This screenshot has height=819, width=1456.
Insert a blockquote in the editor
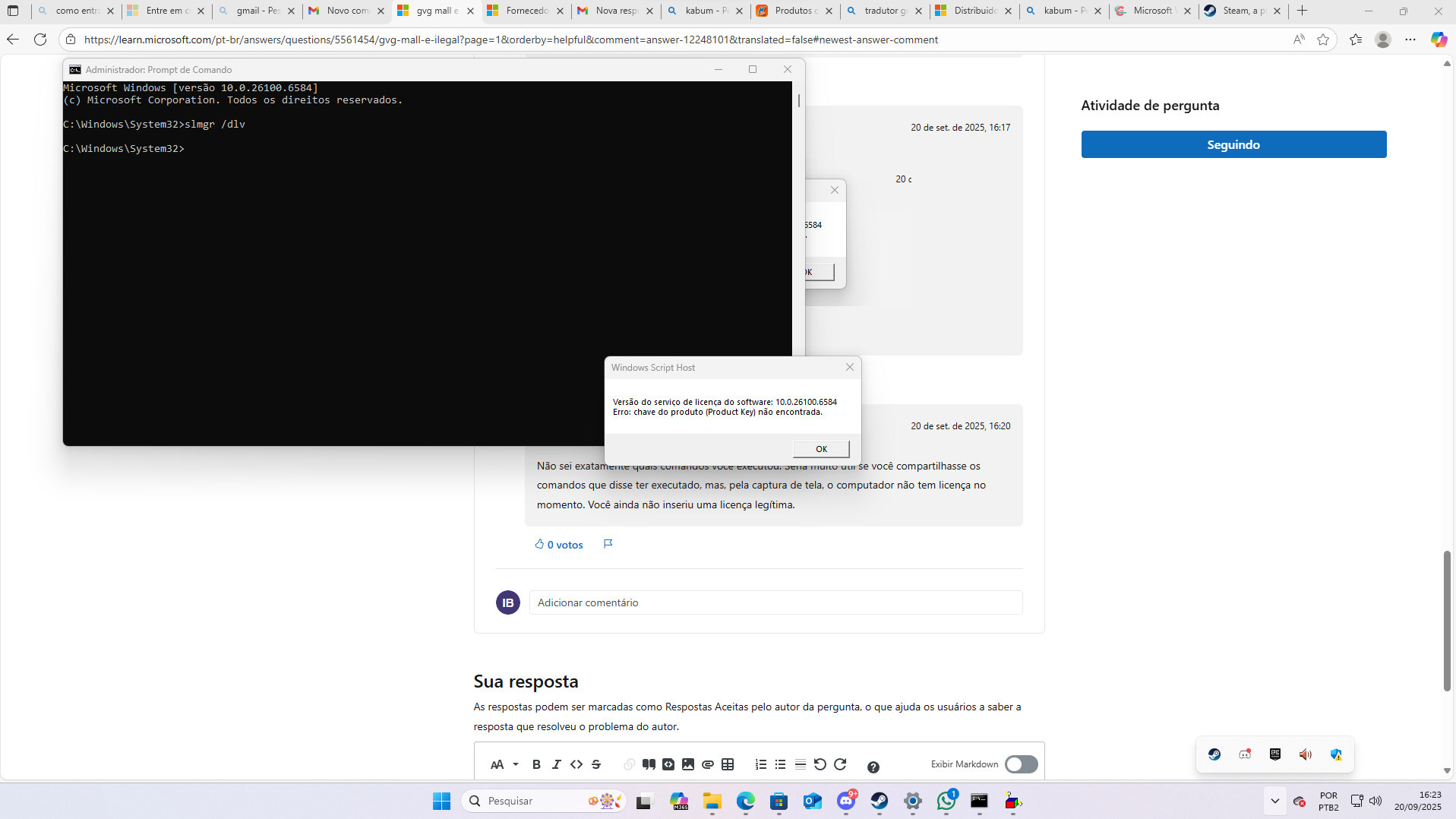click(649, 764)
